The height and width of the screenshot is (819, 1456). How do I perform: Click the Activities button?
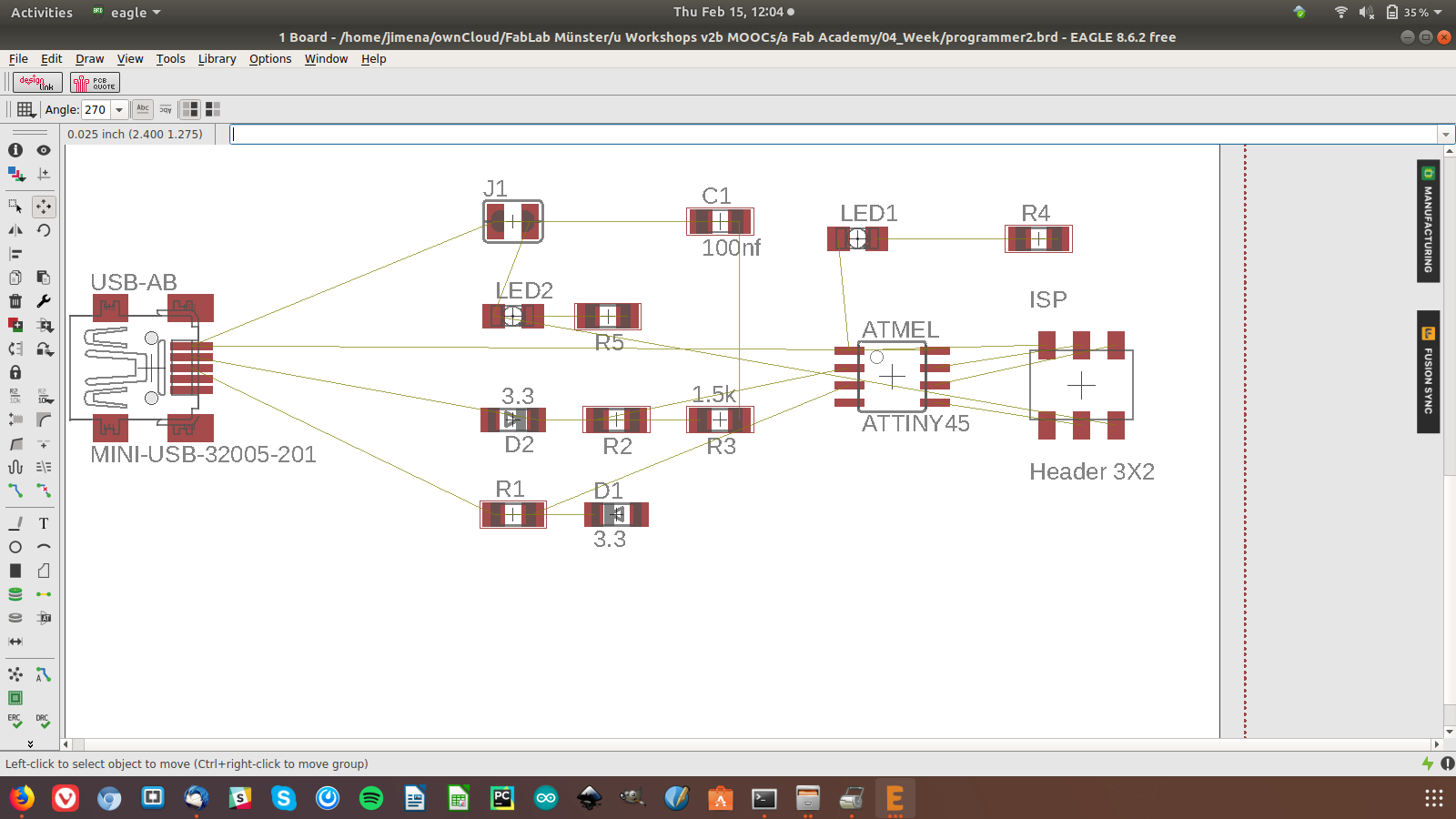(x=42, y=12)
